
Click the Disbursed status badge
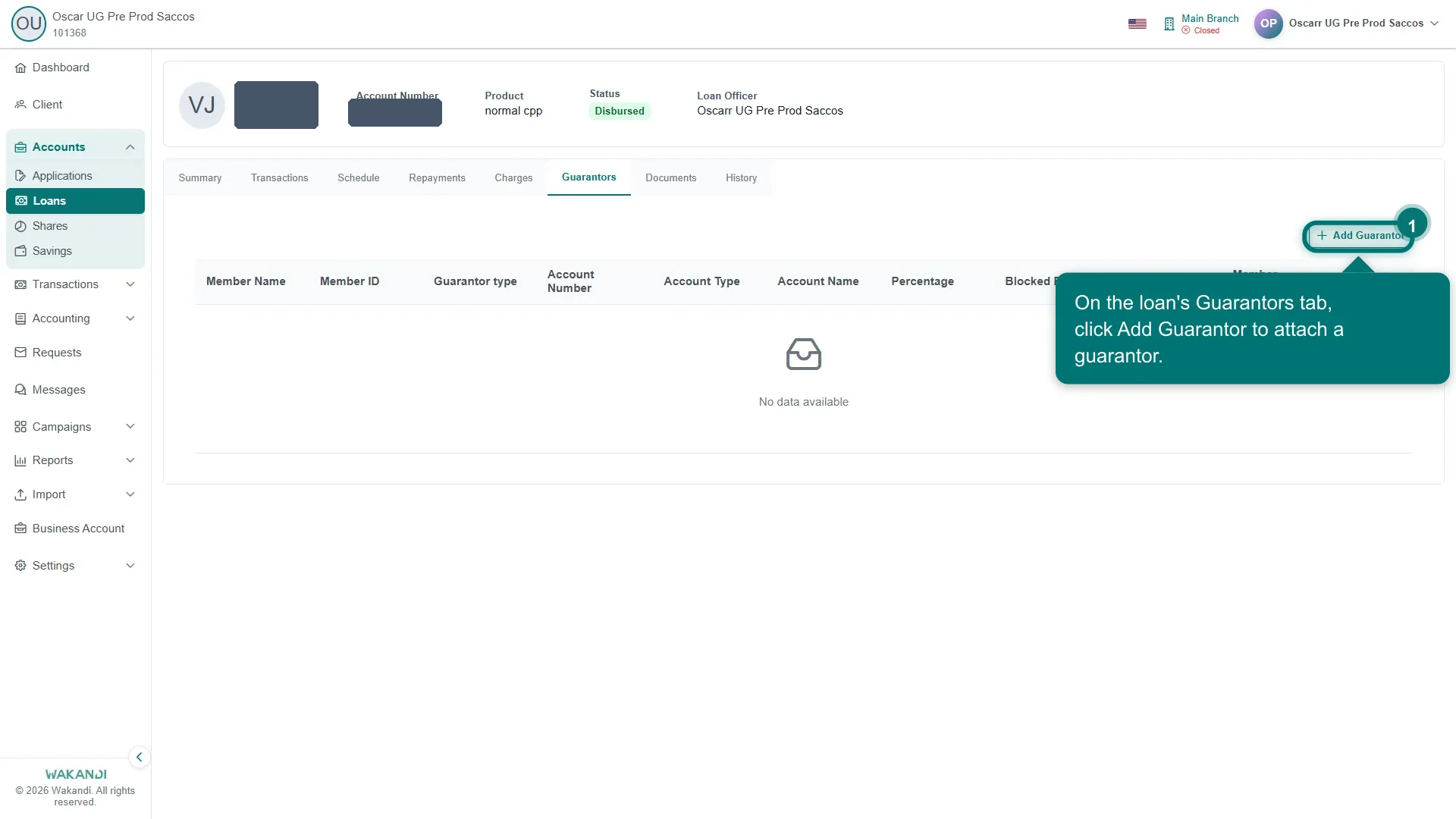pyautogui.click(x=620, y=111)
